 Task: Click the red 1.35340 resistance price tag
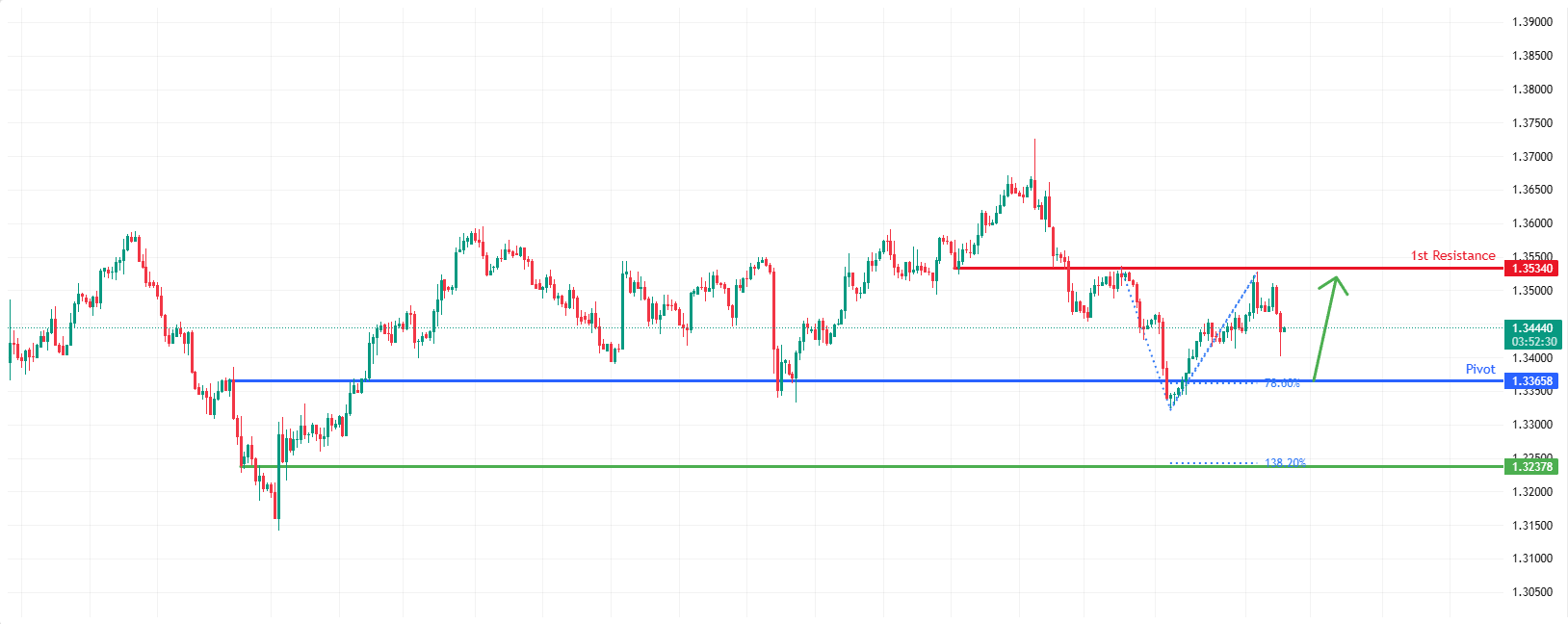click(1530, 269)
